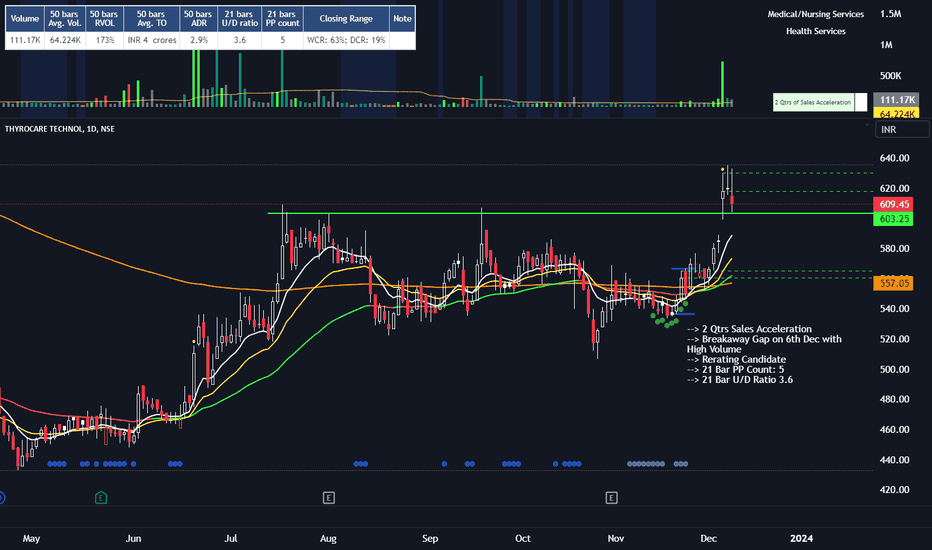The height and width of the screenshot is (550, 932).
Task: Select the Volume header cell
Action: pos(25,18)
